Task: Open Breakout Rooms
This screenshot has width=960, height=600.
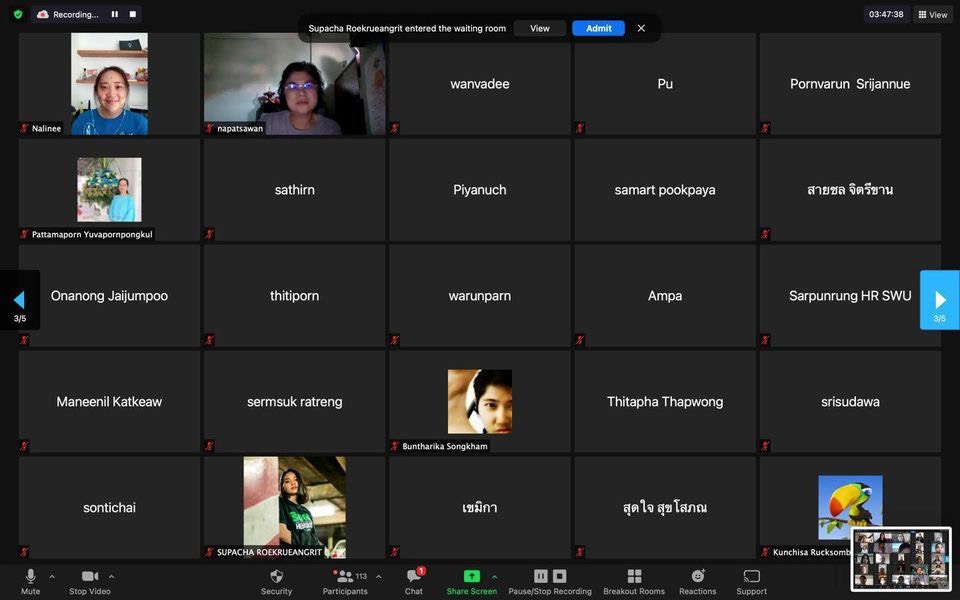Action: (633, 581)
